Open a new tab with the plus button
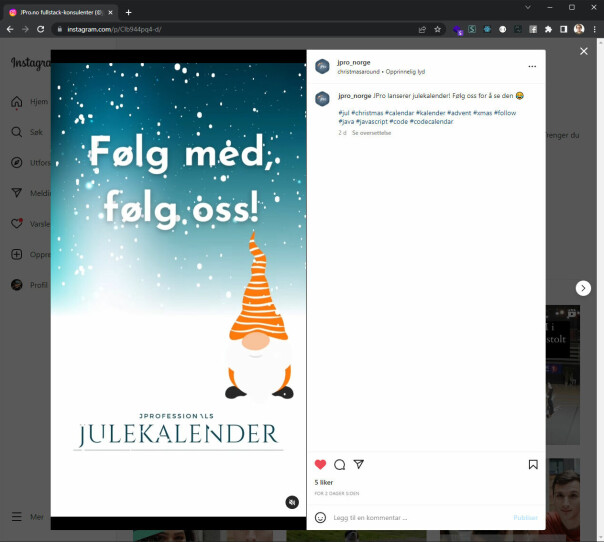Viewport: 604px width, 542px height. coord(128,12)
